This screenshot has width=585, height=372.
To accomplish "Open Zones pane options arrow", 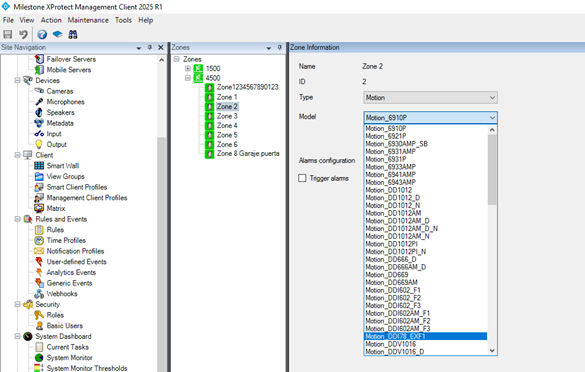I will [269, 48].
